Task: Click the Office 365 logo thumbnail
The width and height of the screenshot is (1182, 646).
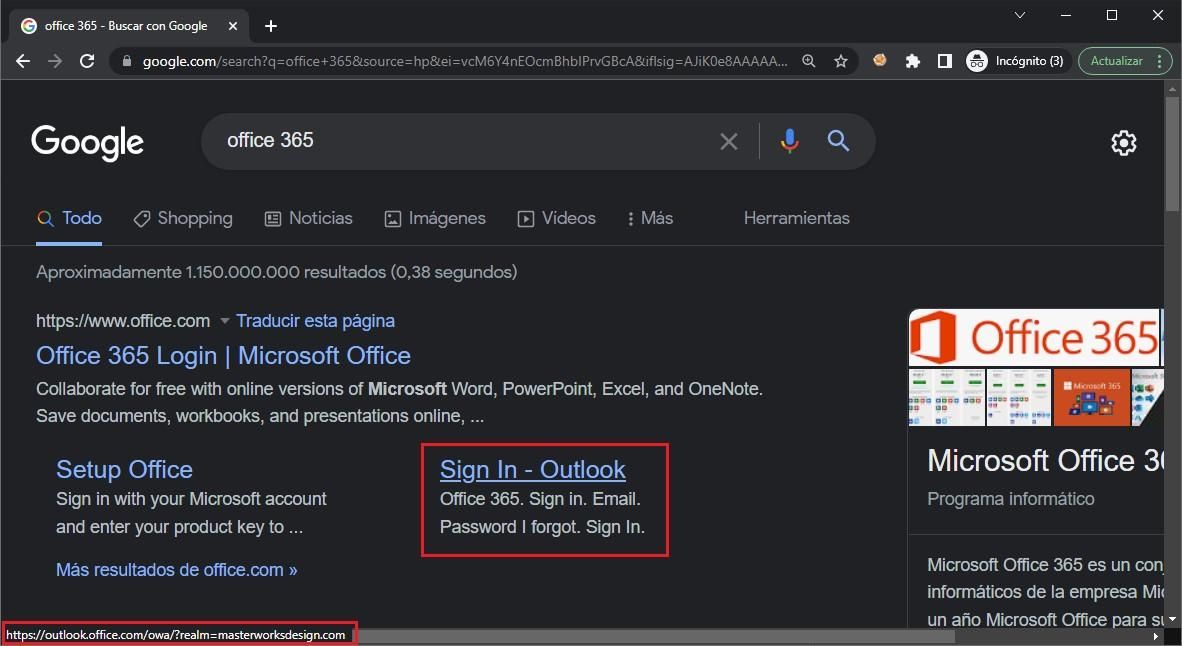Action: point(1035,338)
